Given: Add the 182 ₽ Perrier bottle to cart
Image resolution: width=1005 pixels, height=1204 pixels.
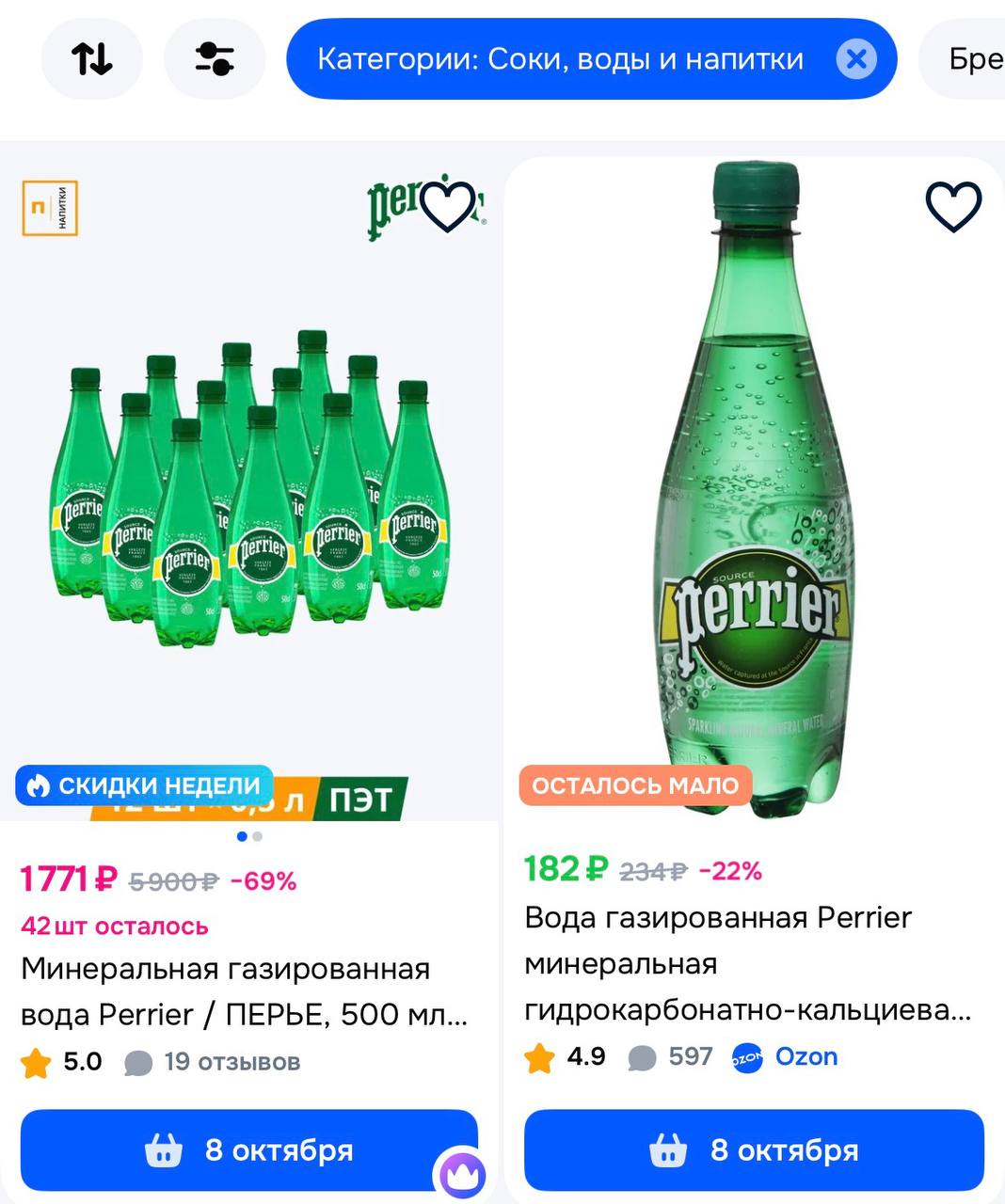Looking at the screenshot, I should click(x=754, y=1149).
